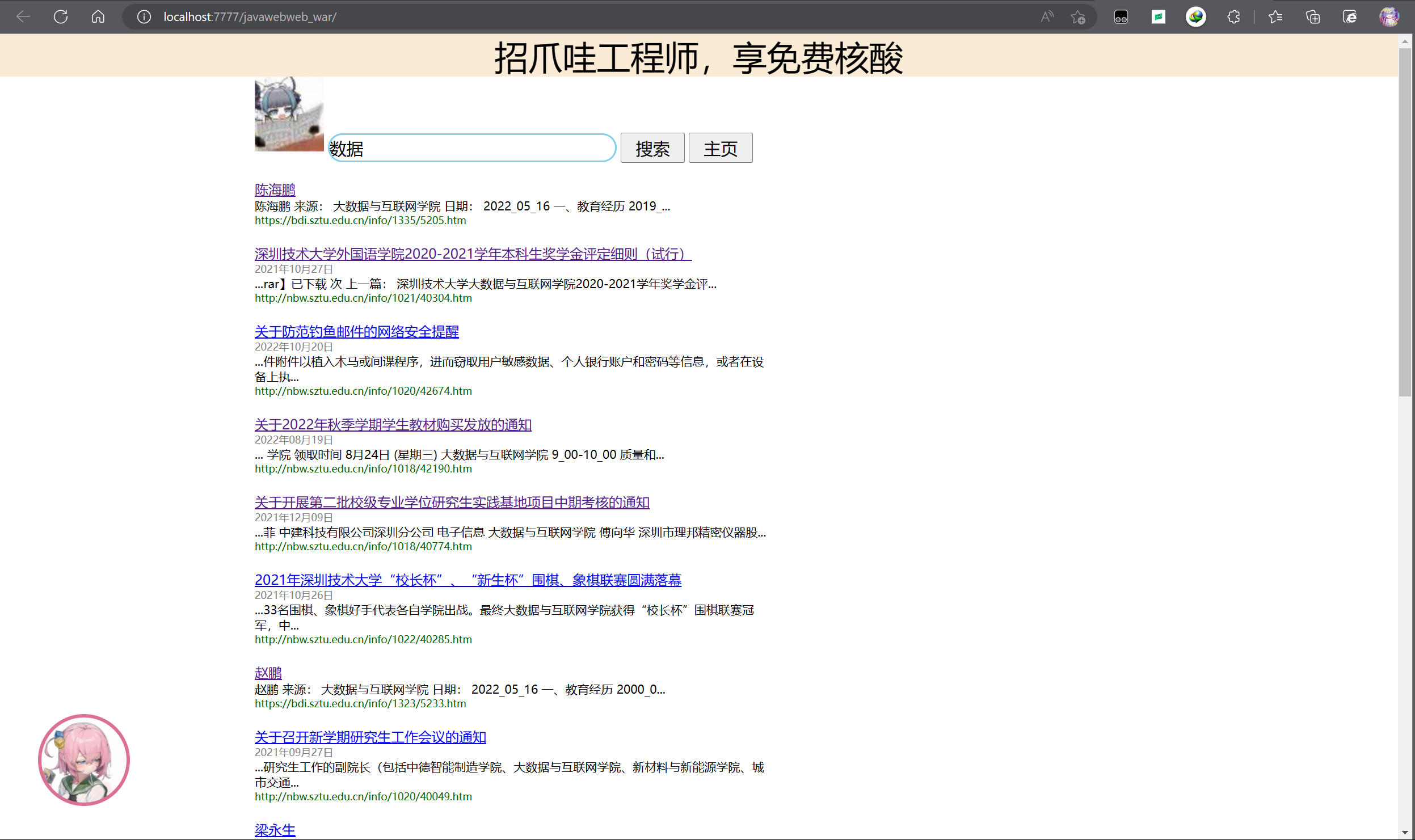Click the localhost address bar URL
The height and width of the screenshot is (840, 1415).
250,17
